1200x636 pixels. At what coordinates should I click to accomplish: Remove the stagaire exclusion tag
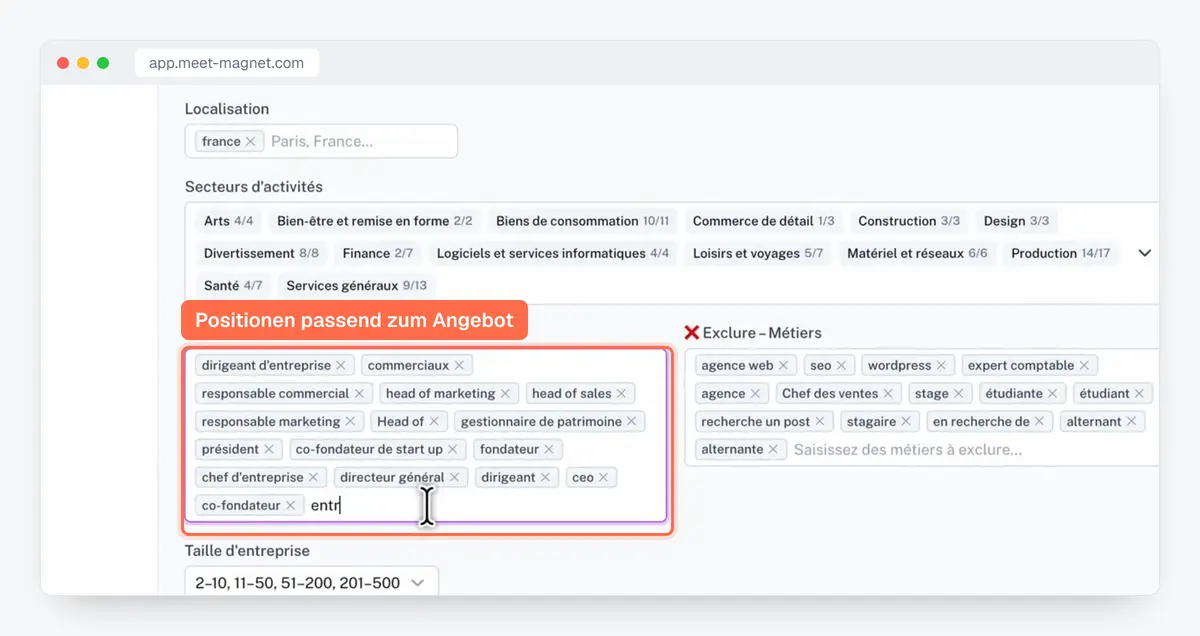[906, 422]
